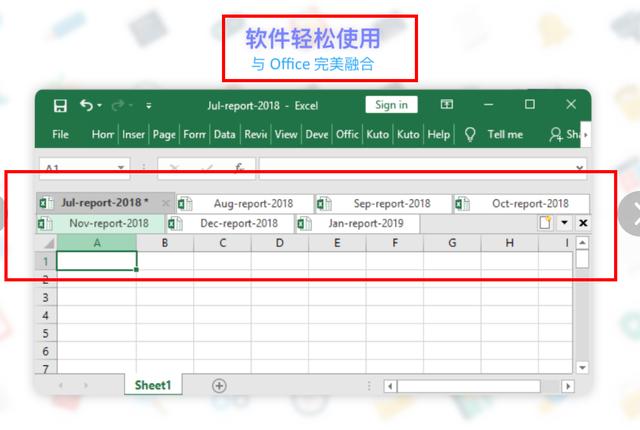Select the Sheet1 worksheet tab
This screenshot has width=640, height=430.
(153, 385)
